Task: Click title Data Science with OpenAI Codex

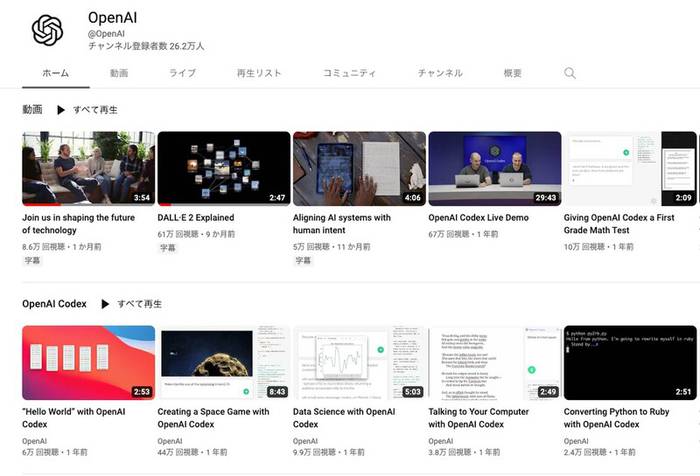Action: click(x=344, y=418)
